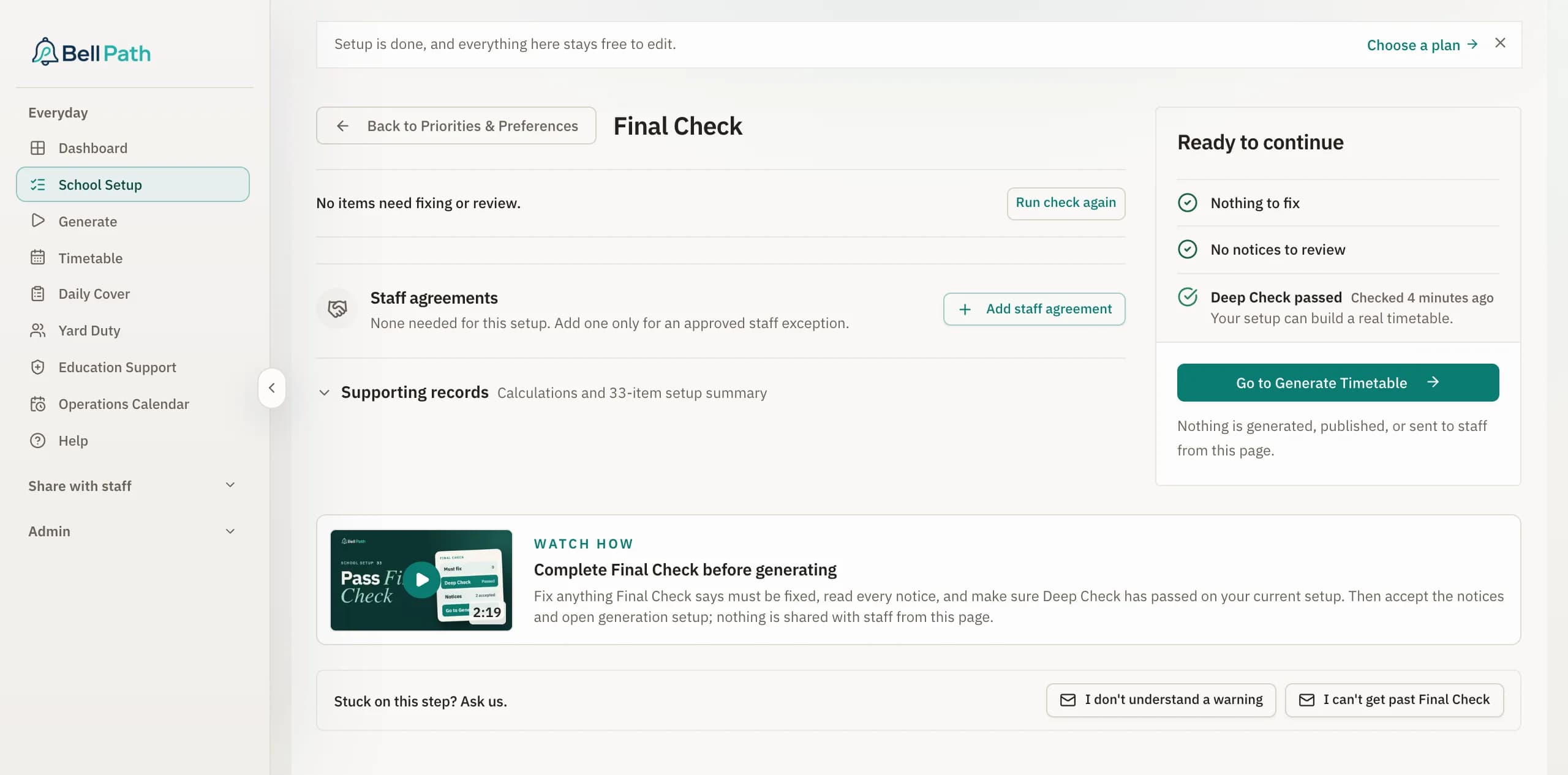
Task: Click the 'No items need fixing or review.' text
Action: [x=418, y=203]
